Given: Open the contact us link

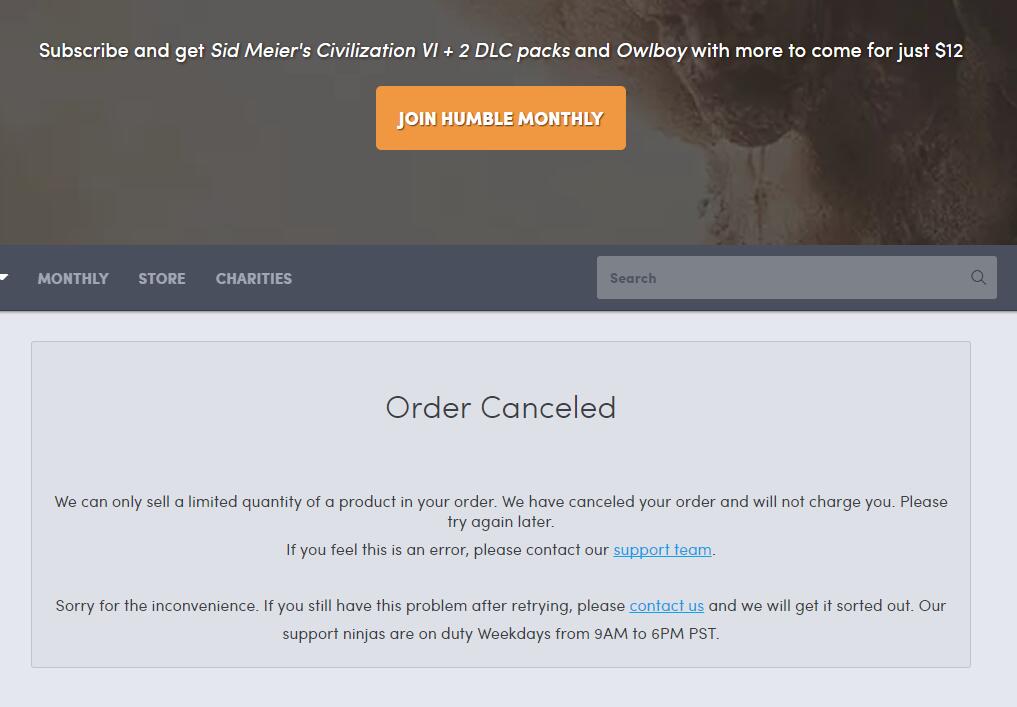Looking at the screenshot, I should (x=666, y=606).
